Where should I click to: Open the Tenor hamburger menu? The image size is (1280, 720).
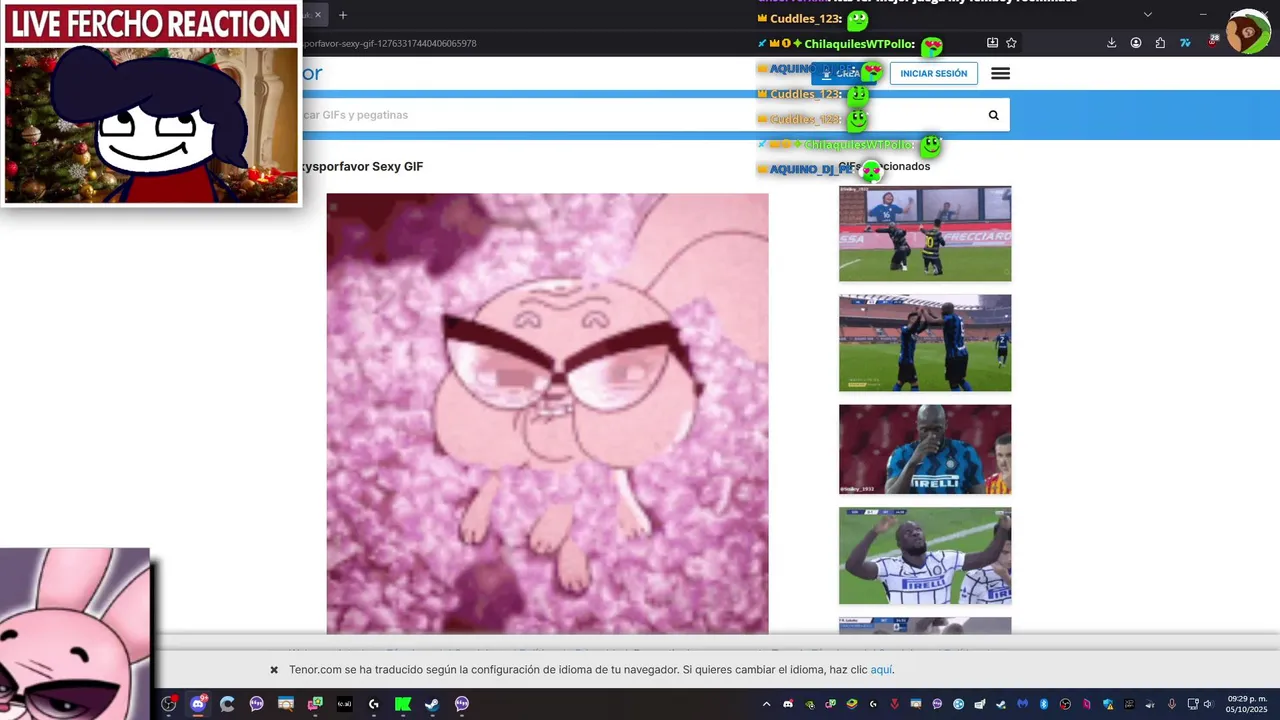[1000, 73]
